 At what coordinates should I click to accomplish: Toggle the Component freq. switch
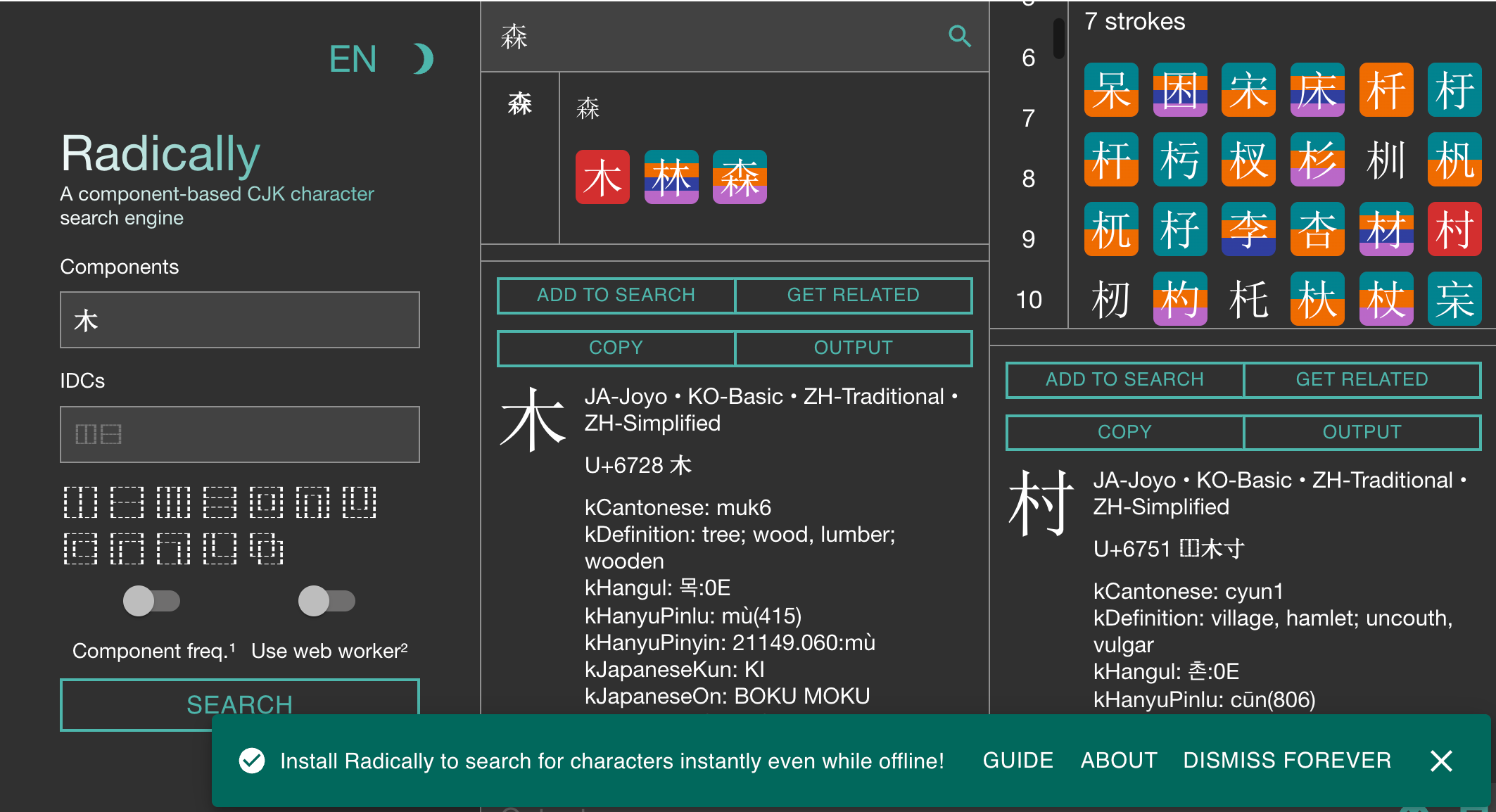tap(151, 601)
